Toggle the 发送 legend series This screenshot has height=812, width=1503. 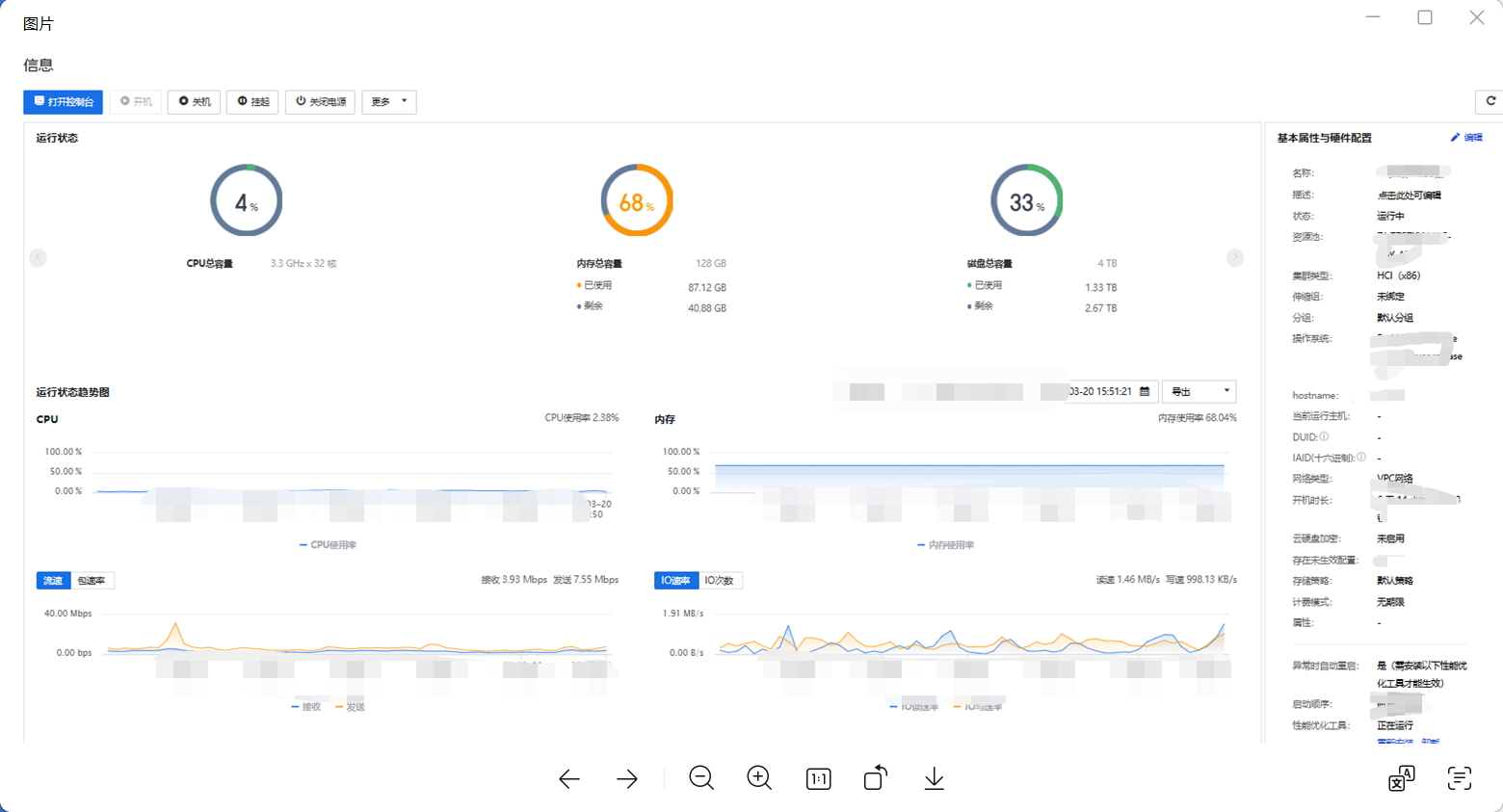click(351, 707)
